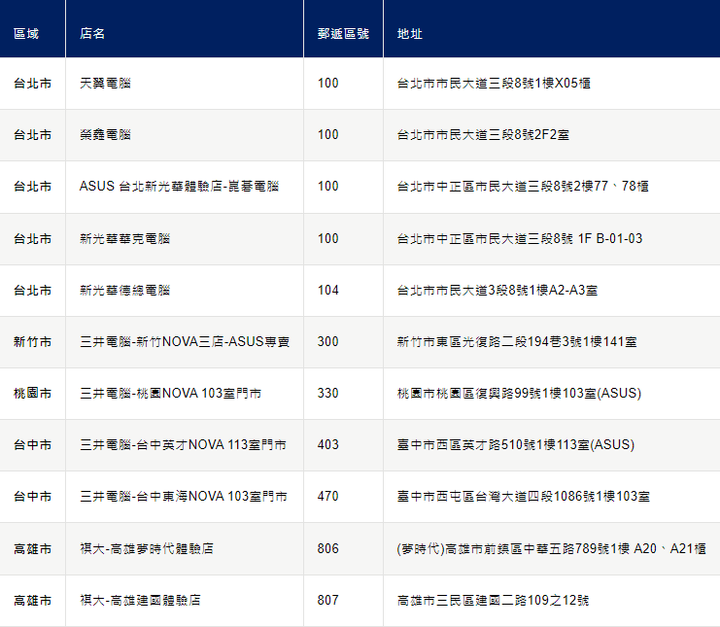Select address 台北市市民大道三段8號2F2室
The image size is (720, 627).
coord(483,135)
